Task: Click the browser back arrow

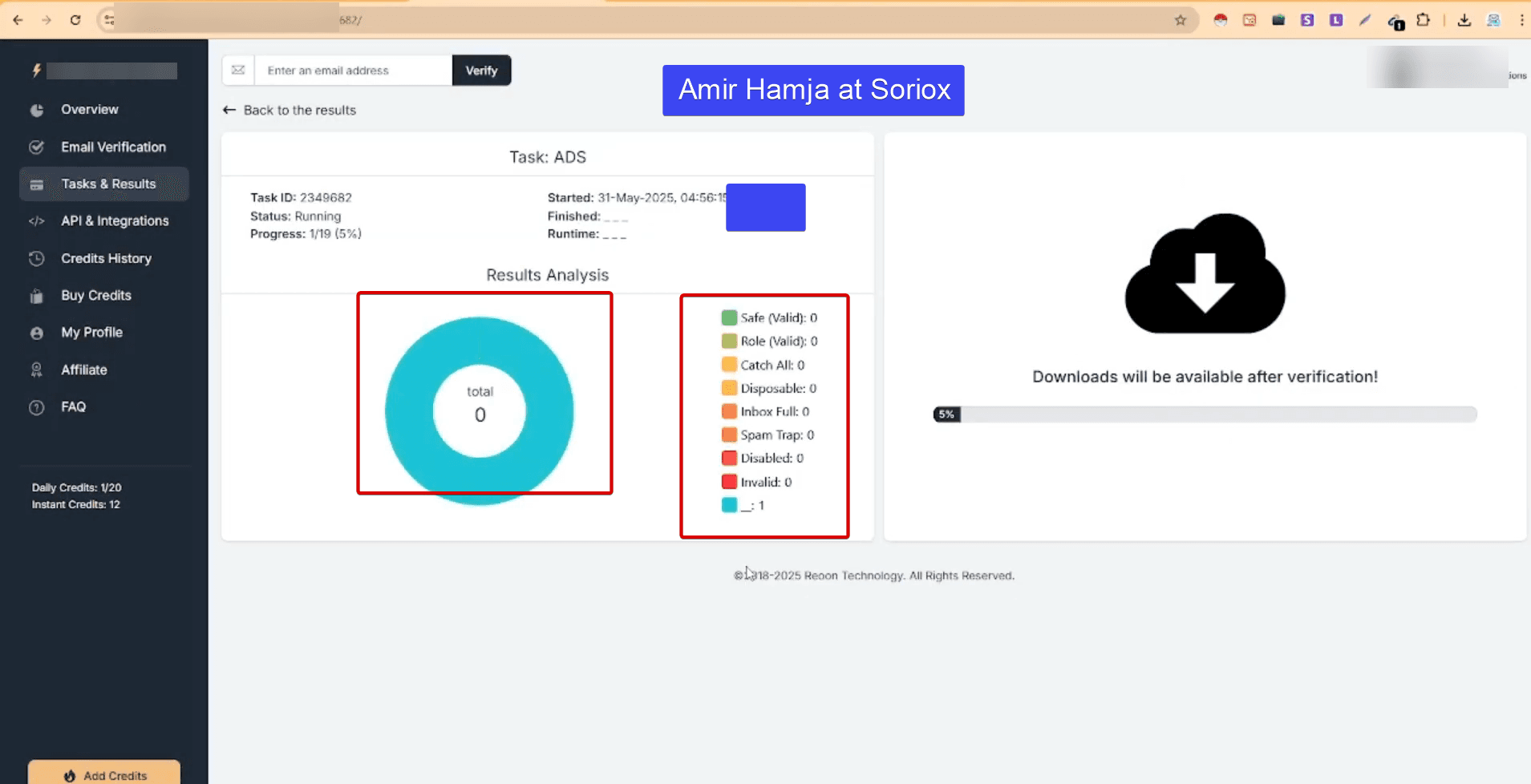Action: coord(18,20)
